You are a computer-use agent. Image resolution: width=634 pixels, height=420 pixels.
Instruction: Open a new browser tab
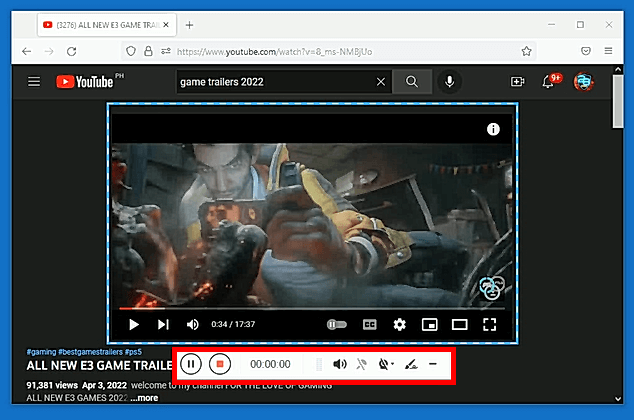pos(189,25)
